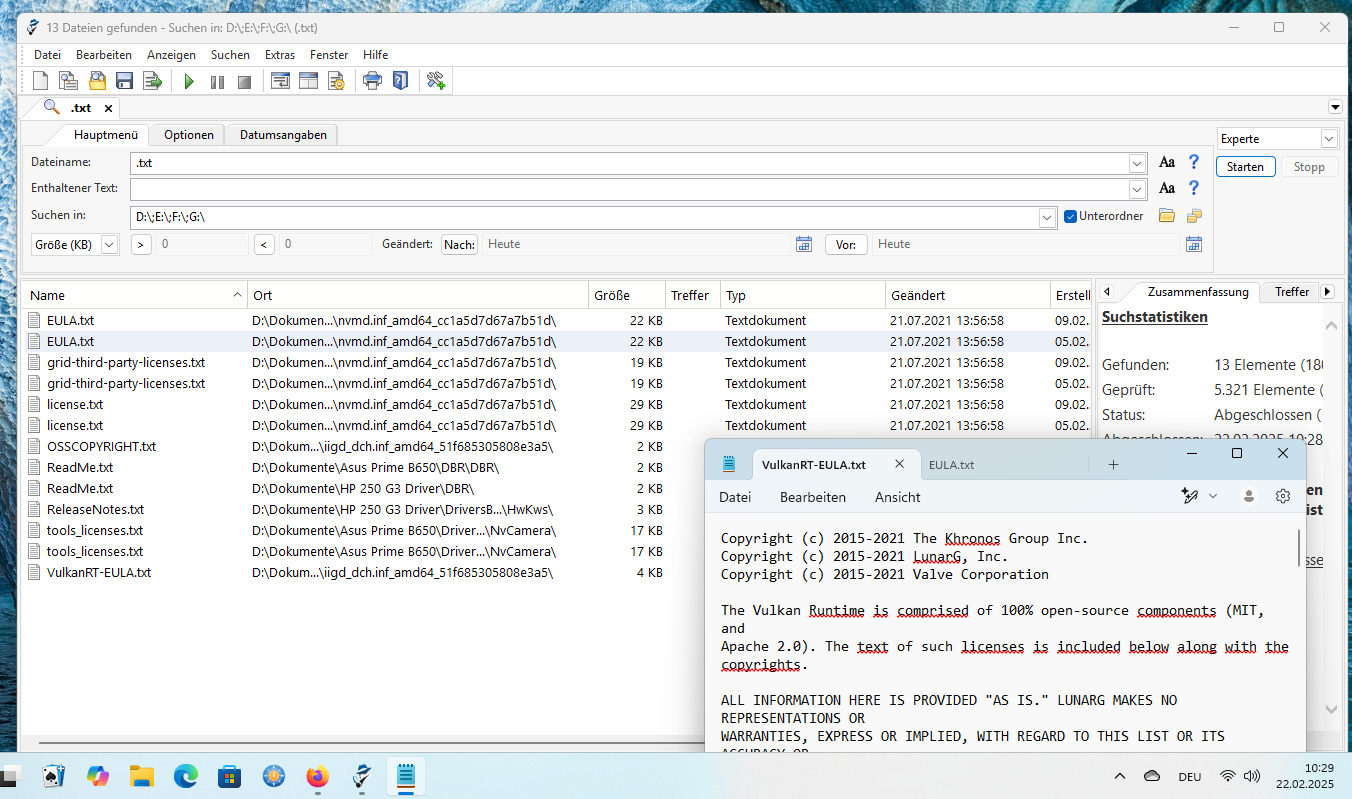This screenshot has width=1352, height=799.
Task: Switch to the EULA.txt tab in Notepad
Action: tap(951, 465)
